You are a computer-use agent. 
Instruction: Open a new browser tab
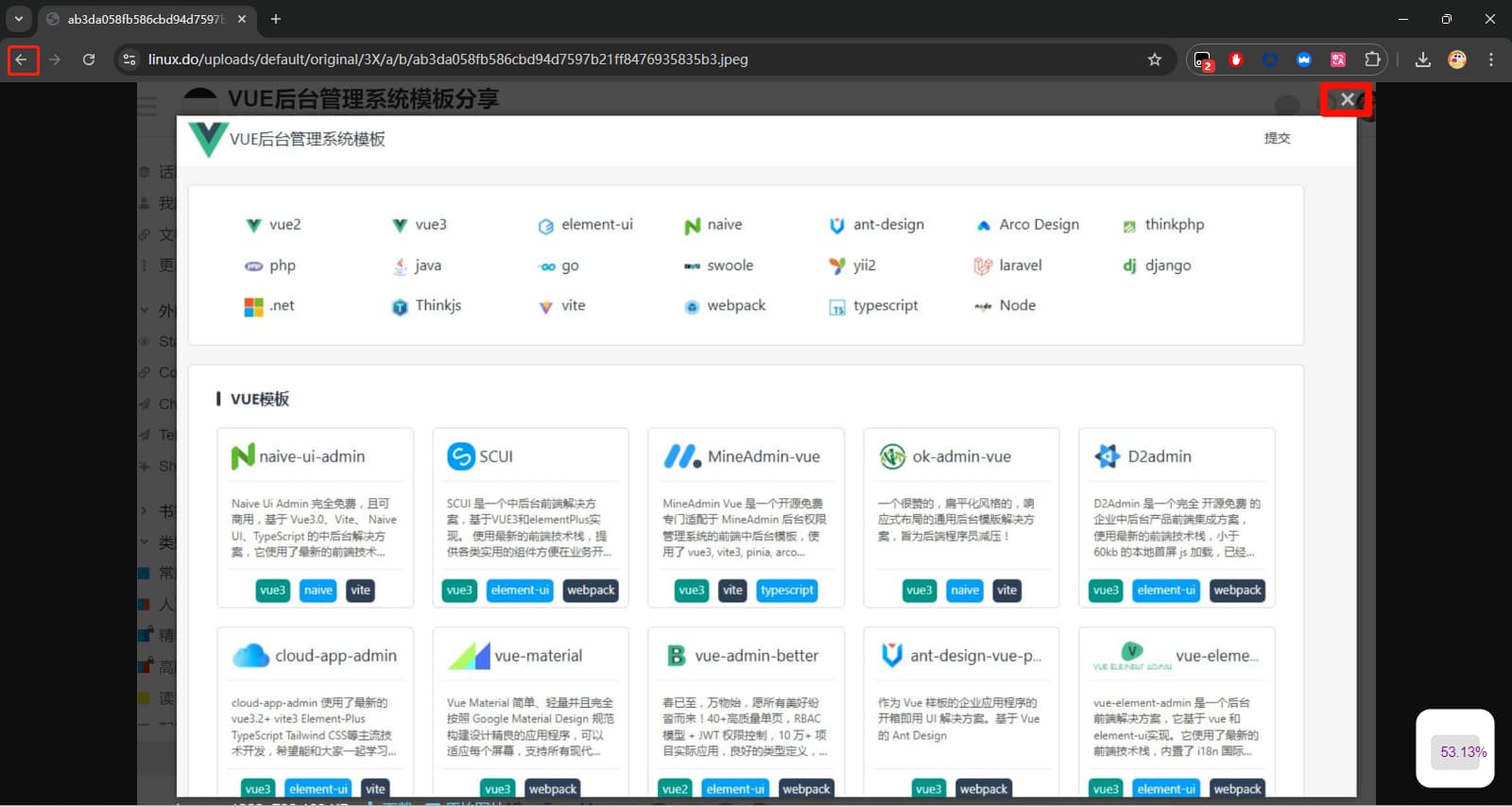point(276,19)
